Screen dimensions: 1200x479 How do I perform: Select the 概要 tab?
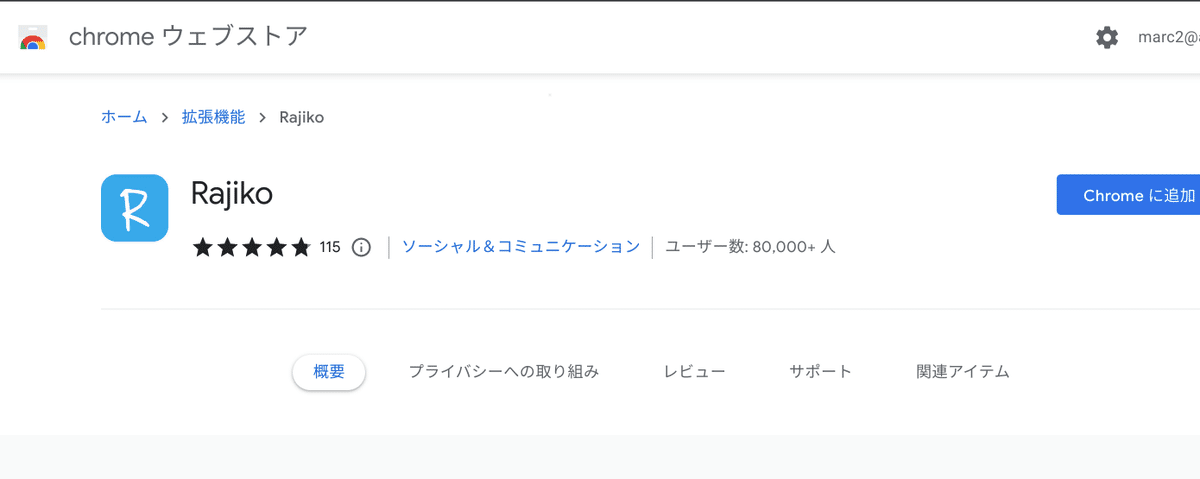click(x=329, y=372)
